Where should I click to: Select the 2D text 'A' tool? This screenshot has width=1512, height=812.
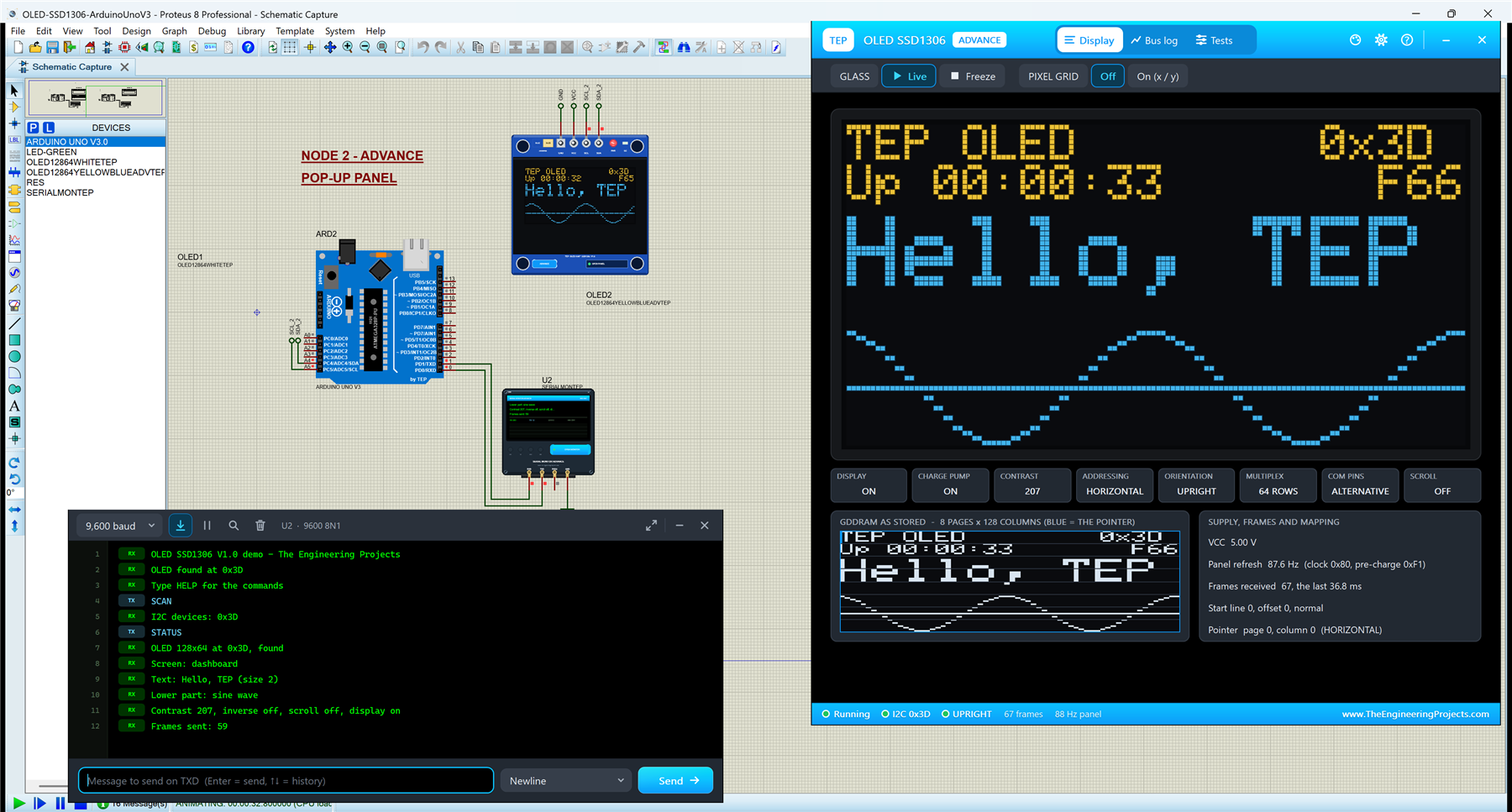pos(14,406)
